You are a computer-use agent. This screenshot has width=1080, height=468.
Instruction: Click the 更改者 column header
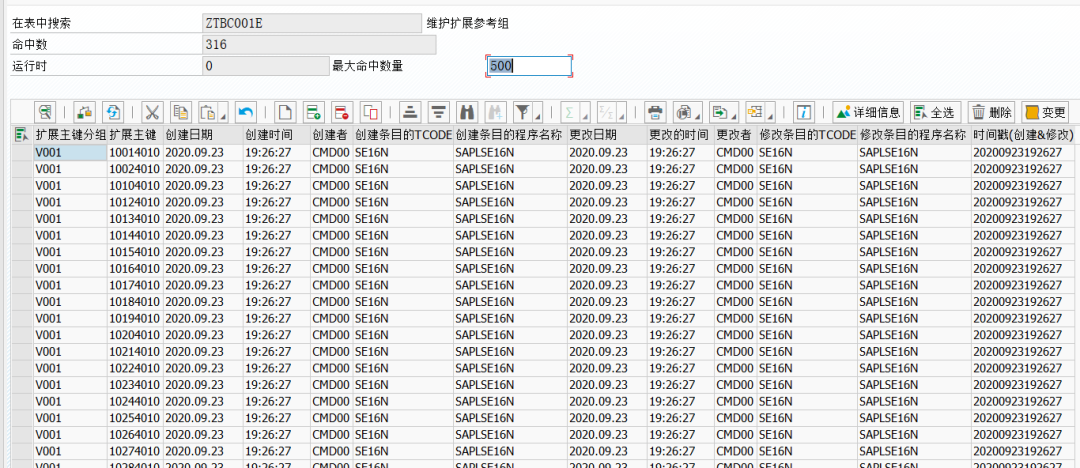[x=736, y=134]
